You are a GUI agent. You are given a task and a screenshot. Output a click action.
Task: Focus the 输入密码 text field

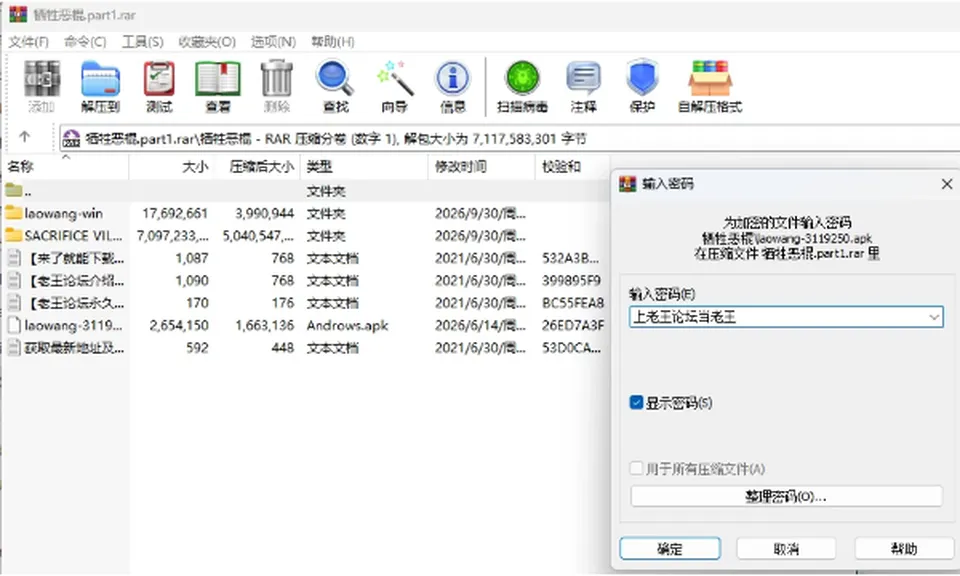[x=786, y=317]
